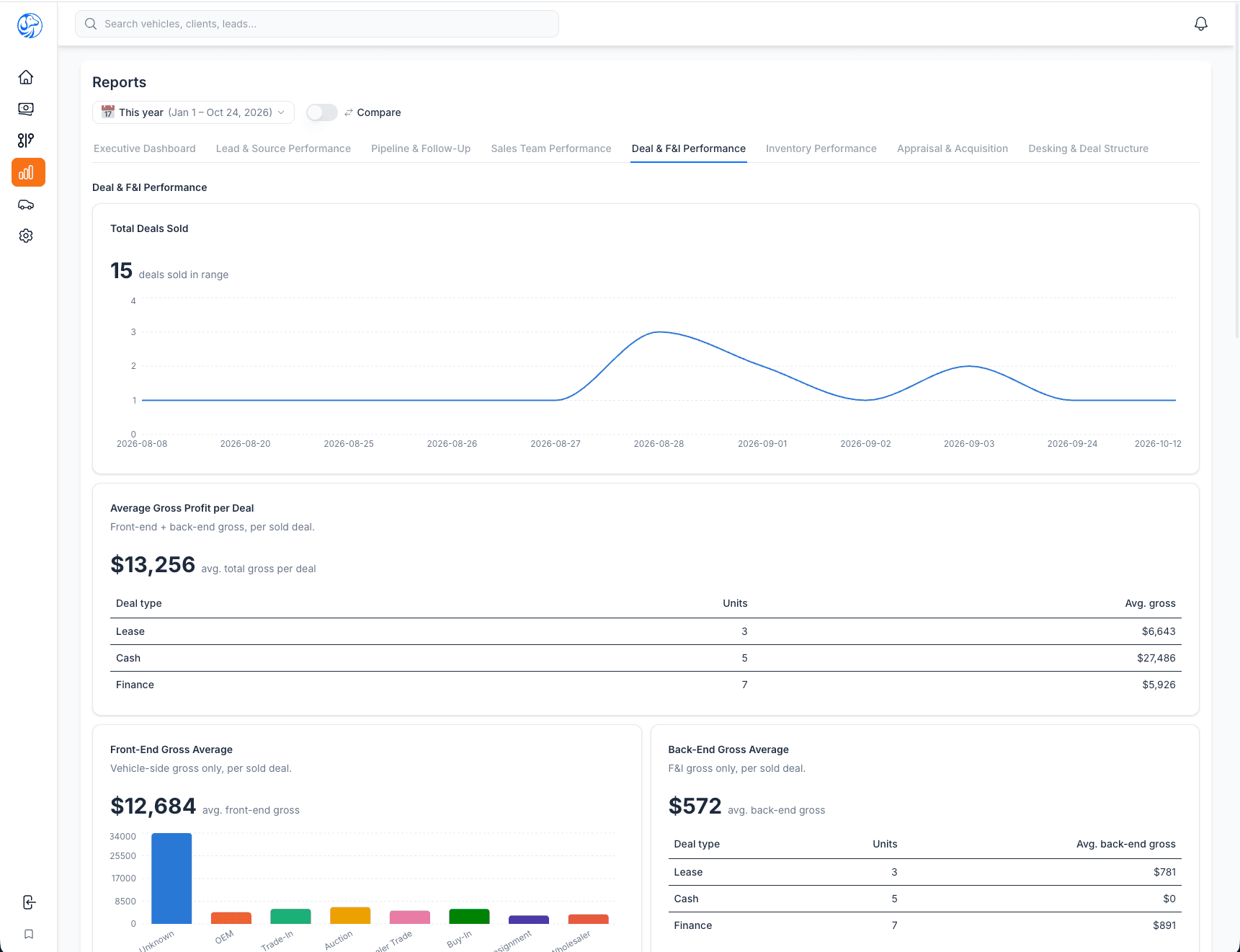Toggle the Compare switch
The width and height of the screenshot is (1240, 952).
pyautogui.click(x=322, y=112)
